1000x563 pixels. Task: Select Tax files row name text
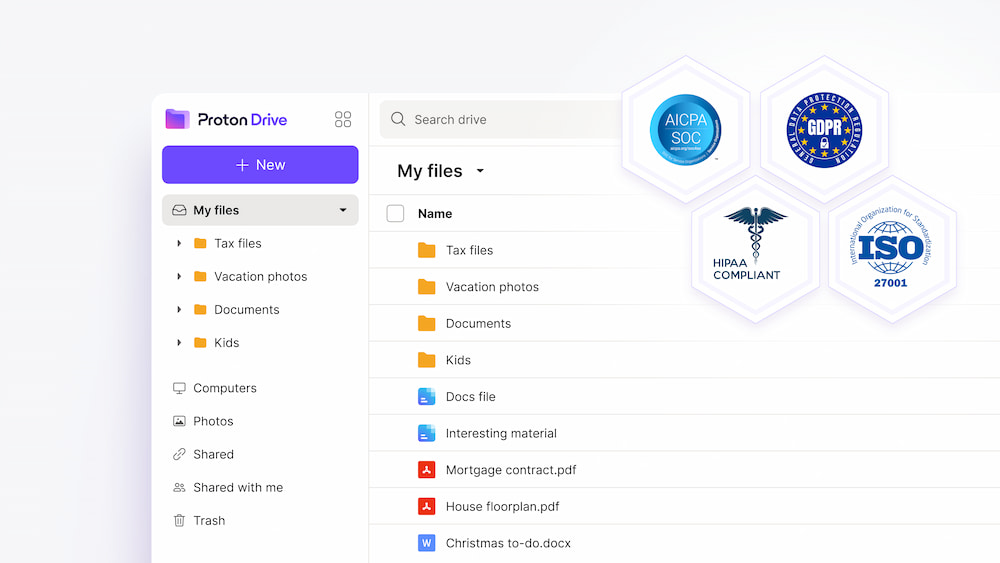pyautogui.click(x=469, y=250)
